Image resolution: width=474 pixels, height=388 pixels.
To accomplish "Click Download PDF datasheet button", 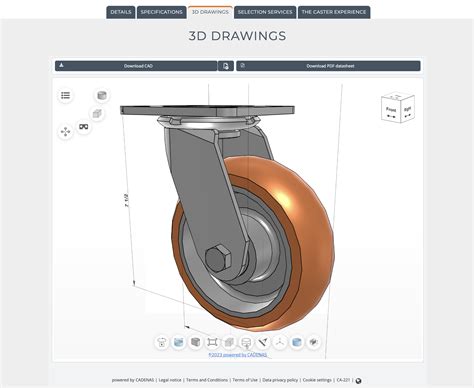I will point(328,66).
